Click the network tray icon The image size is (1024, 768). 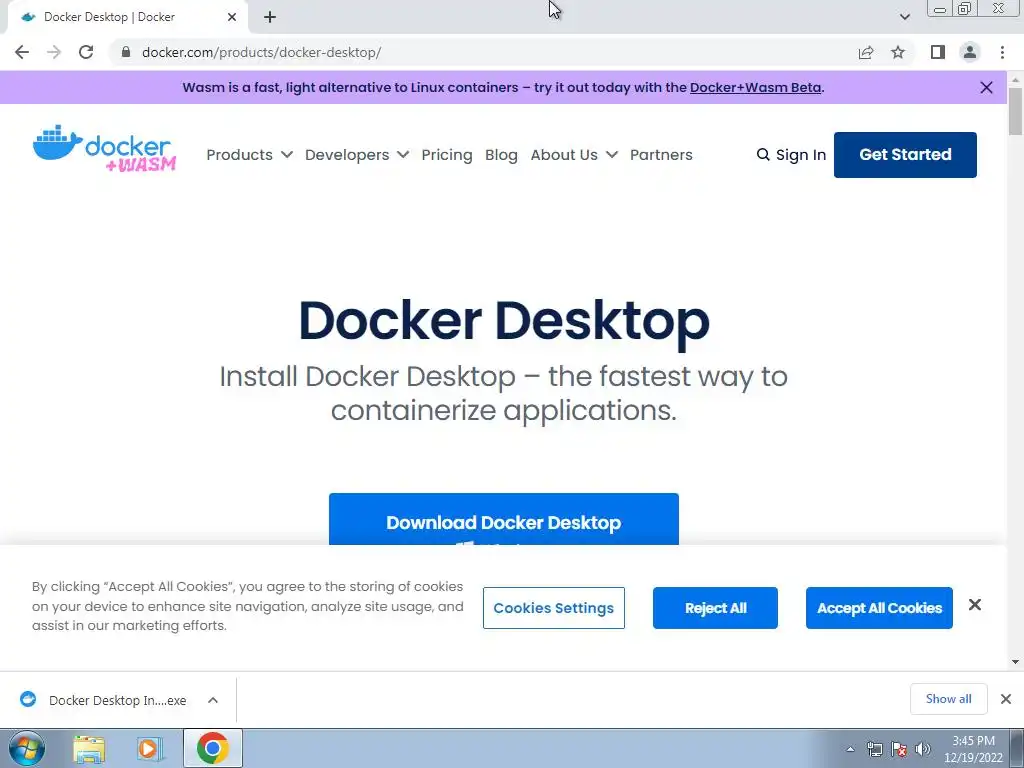pos(874,749)
